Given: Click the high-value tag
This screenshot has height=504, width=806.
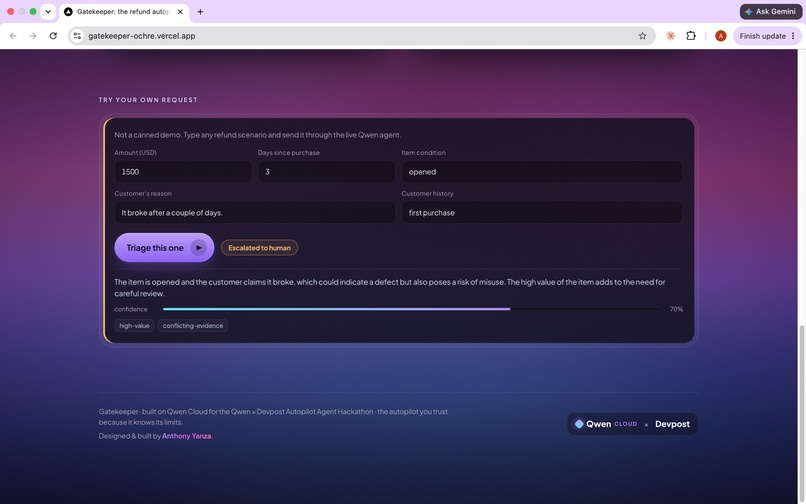Looking at the screenshot, I should click(134, 326).
